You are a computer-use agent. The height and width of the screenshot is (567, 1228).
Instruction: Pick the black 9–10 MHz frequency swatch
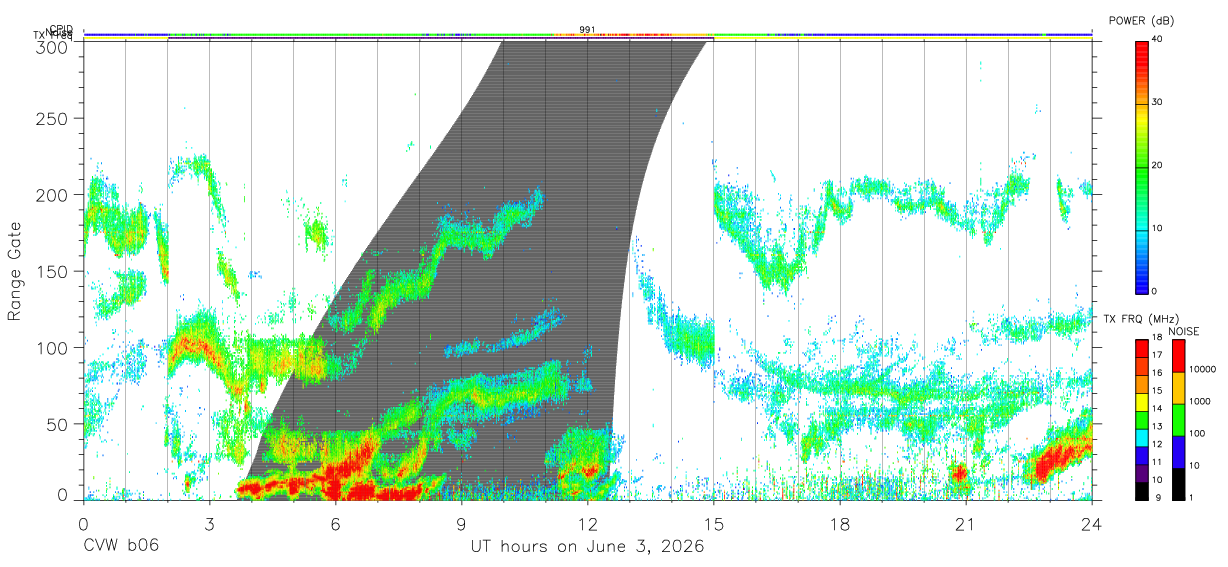[x=1141, y=489]
